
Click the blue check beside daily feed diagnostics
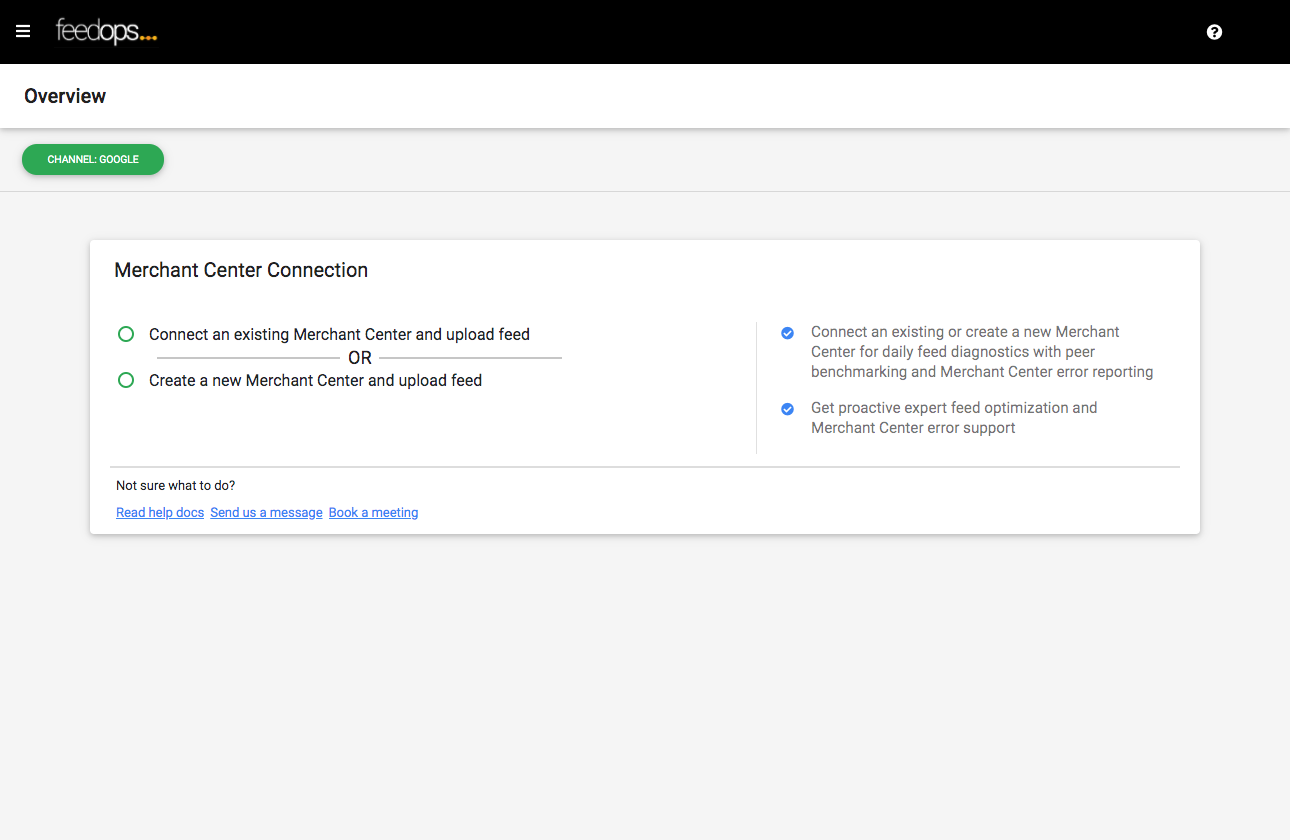click(x=788, y=333)
